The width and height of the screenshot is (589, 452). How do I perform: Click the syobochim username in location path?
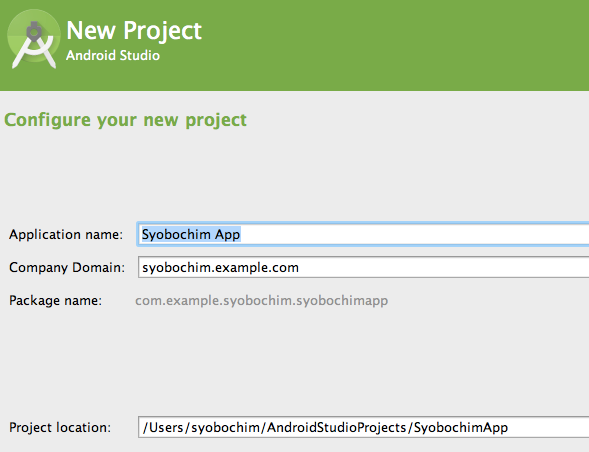[225, 428]
